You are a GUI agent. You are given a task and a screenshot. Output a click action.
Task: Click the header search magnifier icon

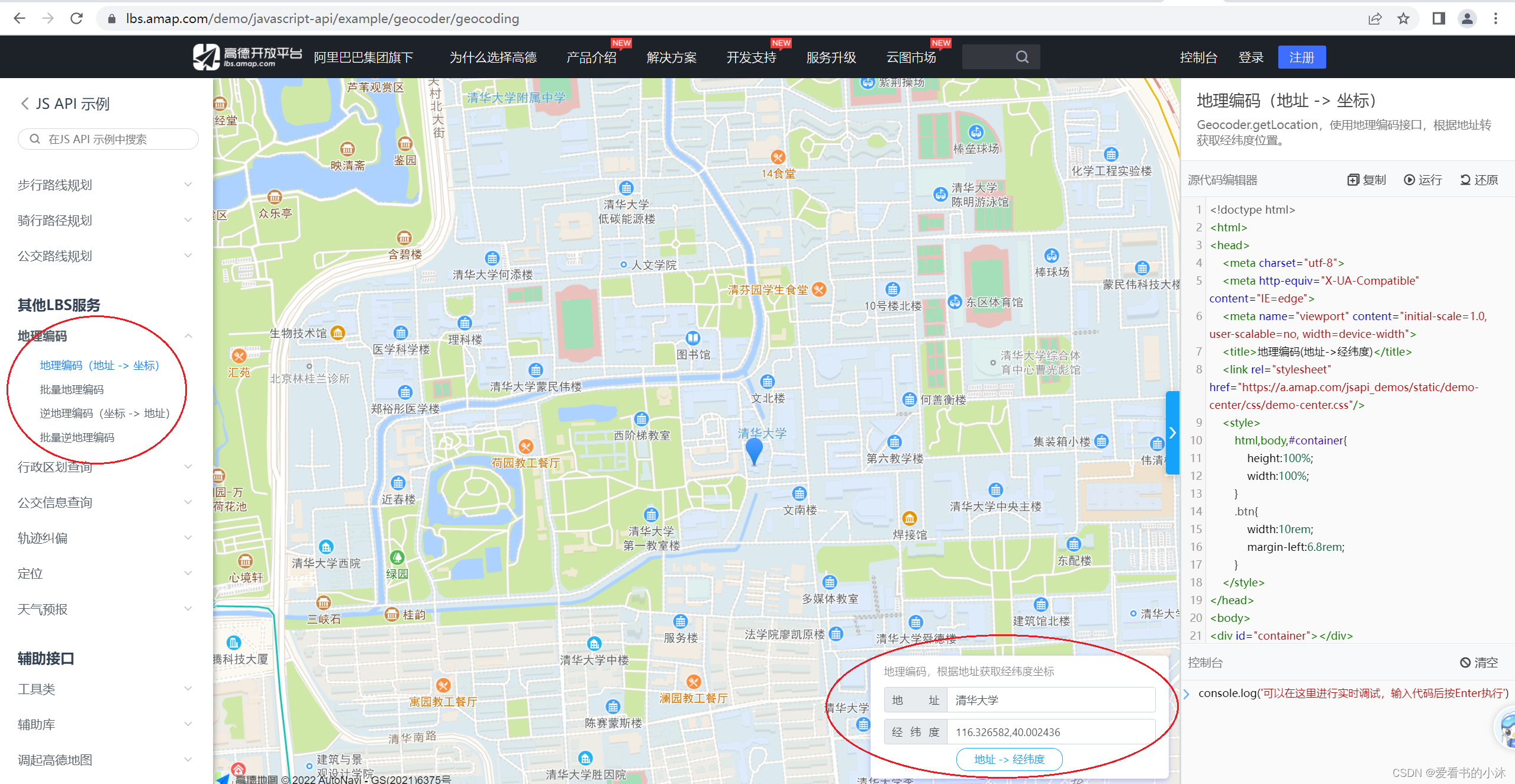[x=1022, y=57]
